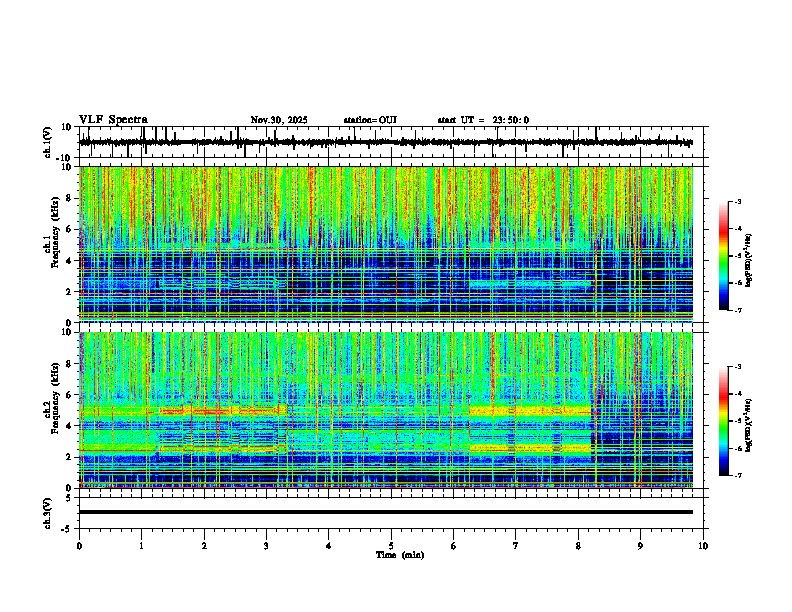
Task: Click the 'Time (min)' axis label
Action: (400, 555)
